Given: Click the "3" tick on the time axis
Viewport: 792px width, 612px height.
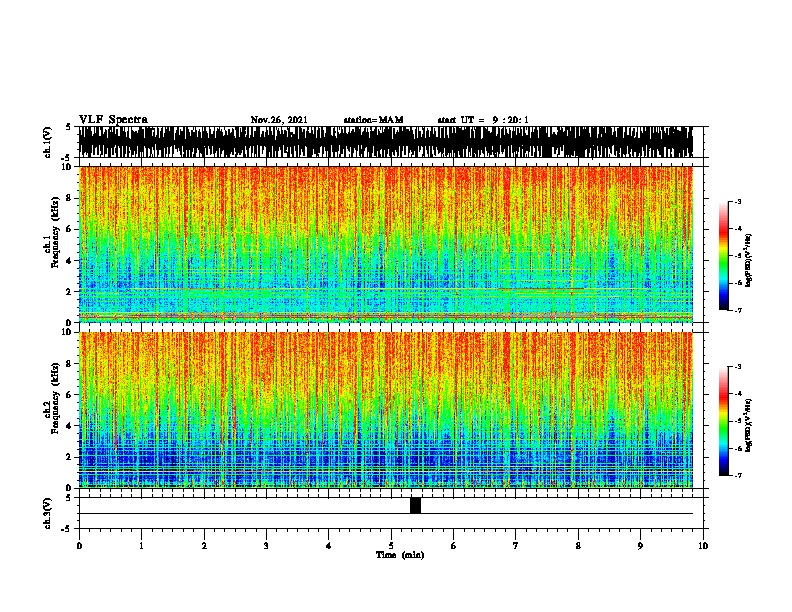Looking at the screenshot, I should point(266,545).
